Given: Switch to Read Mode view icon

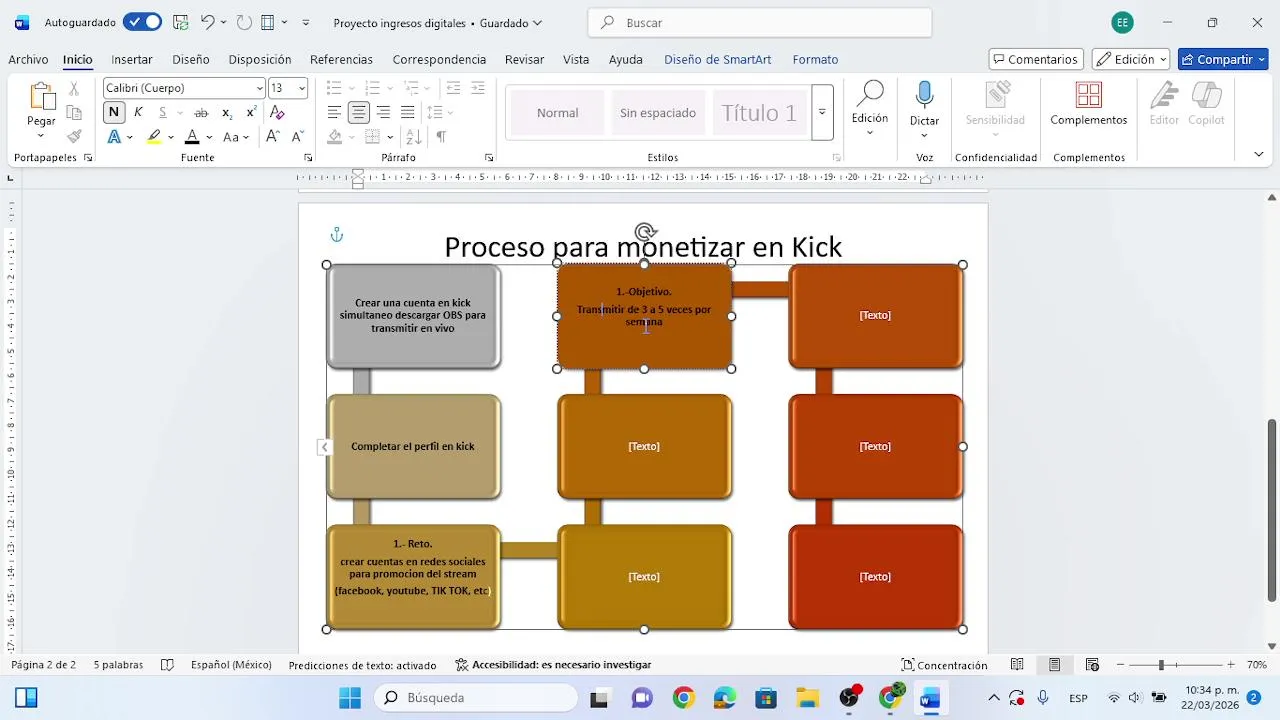Looking at the screenshot, I should click(x=1017, y=665).
